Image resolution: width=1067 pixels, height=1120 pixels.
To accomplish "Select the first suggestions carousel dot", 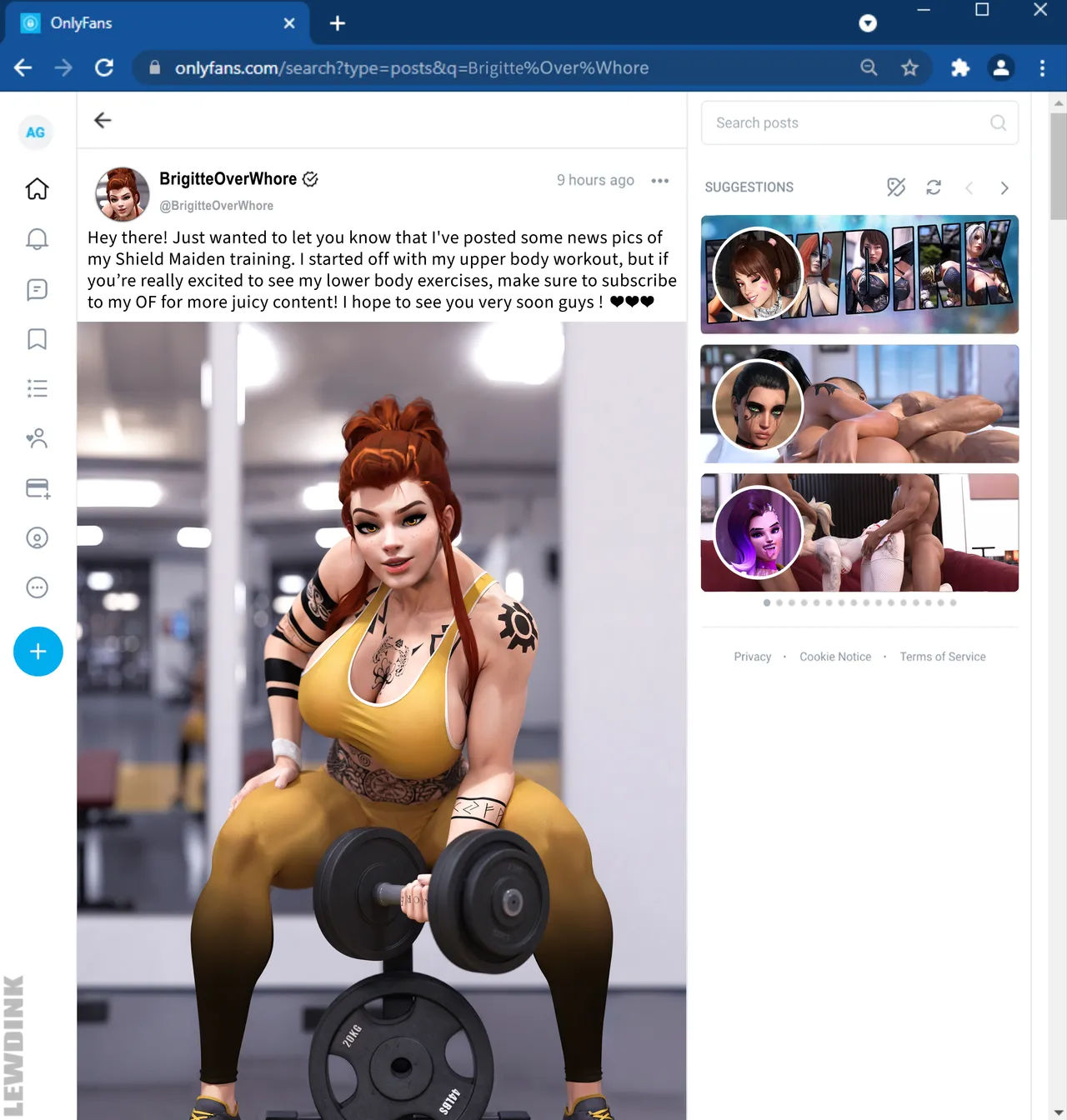I will pyautogui.click(x=767, y=602).
